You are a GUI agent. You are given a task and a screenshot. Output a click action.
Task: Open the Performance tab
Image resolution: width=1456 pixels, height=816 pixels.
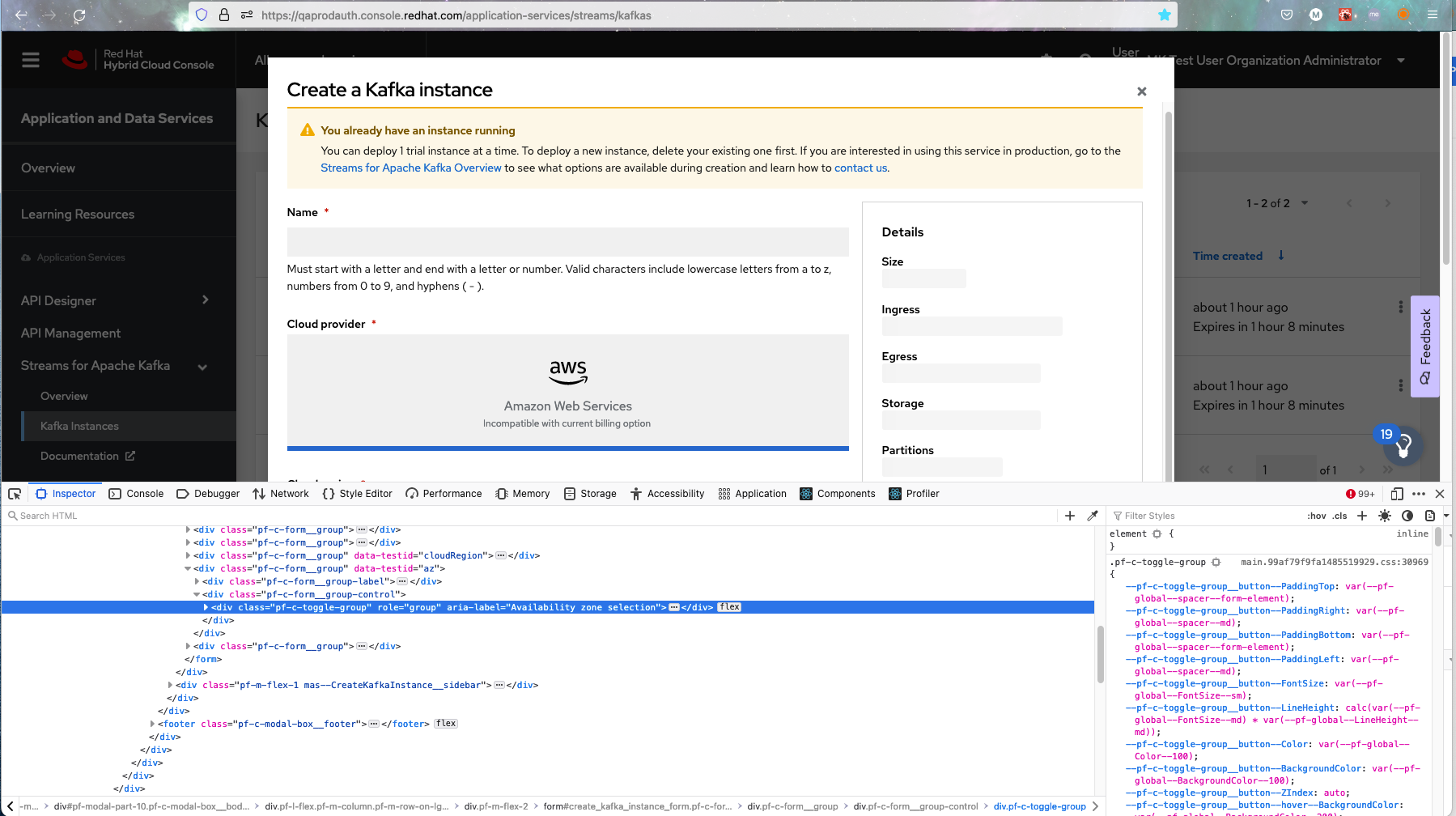[x=444, y=494]
